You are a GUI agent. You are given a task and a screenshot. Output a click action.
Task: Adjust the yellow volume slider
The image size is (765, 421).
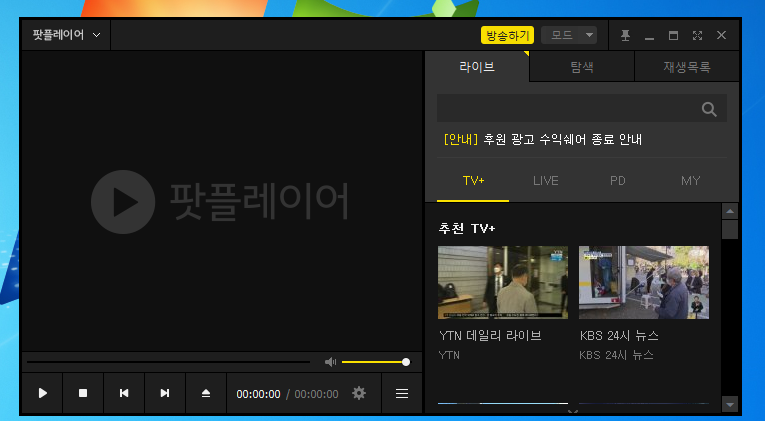[x=375, y=362]
